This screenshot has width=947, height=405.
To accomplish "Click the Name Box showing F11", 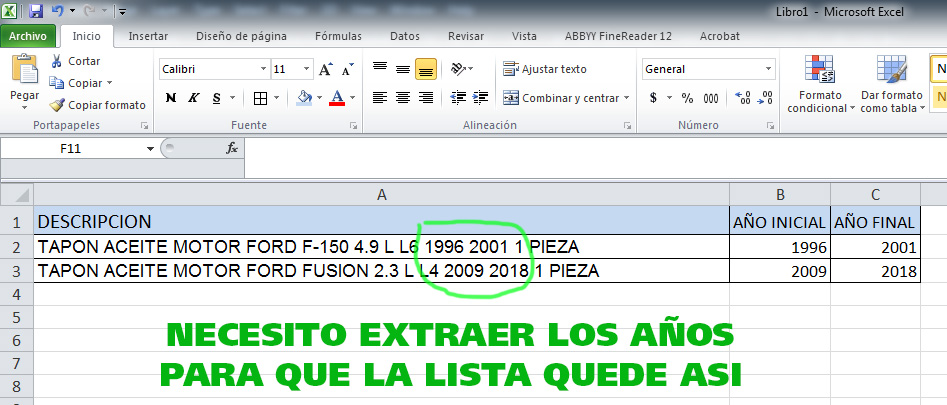I will pyautogui.click(x=71, y=148).
